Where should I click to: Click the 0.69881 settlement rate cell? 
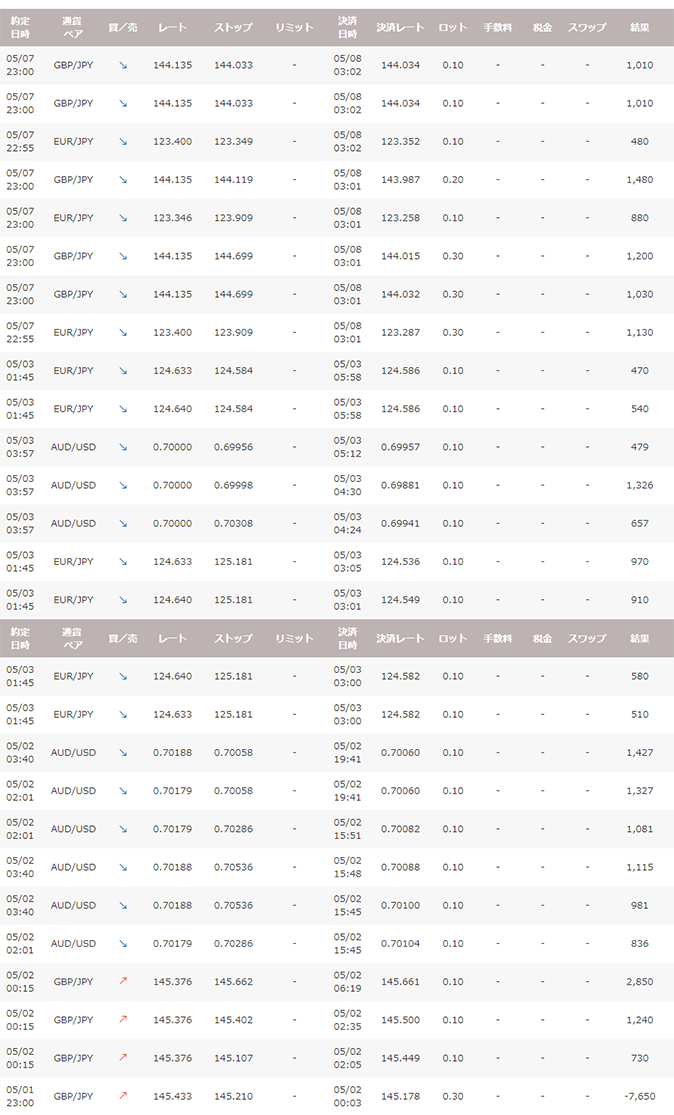coord(400,485)
